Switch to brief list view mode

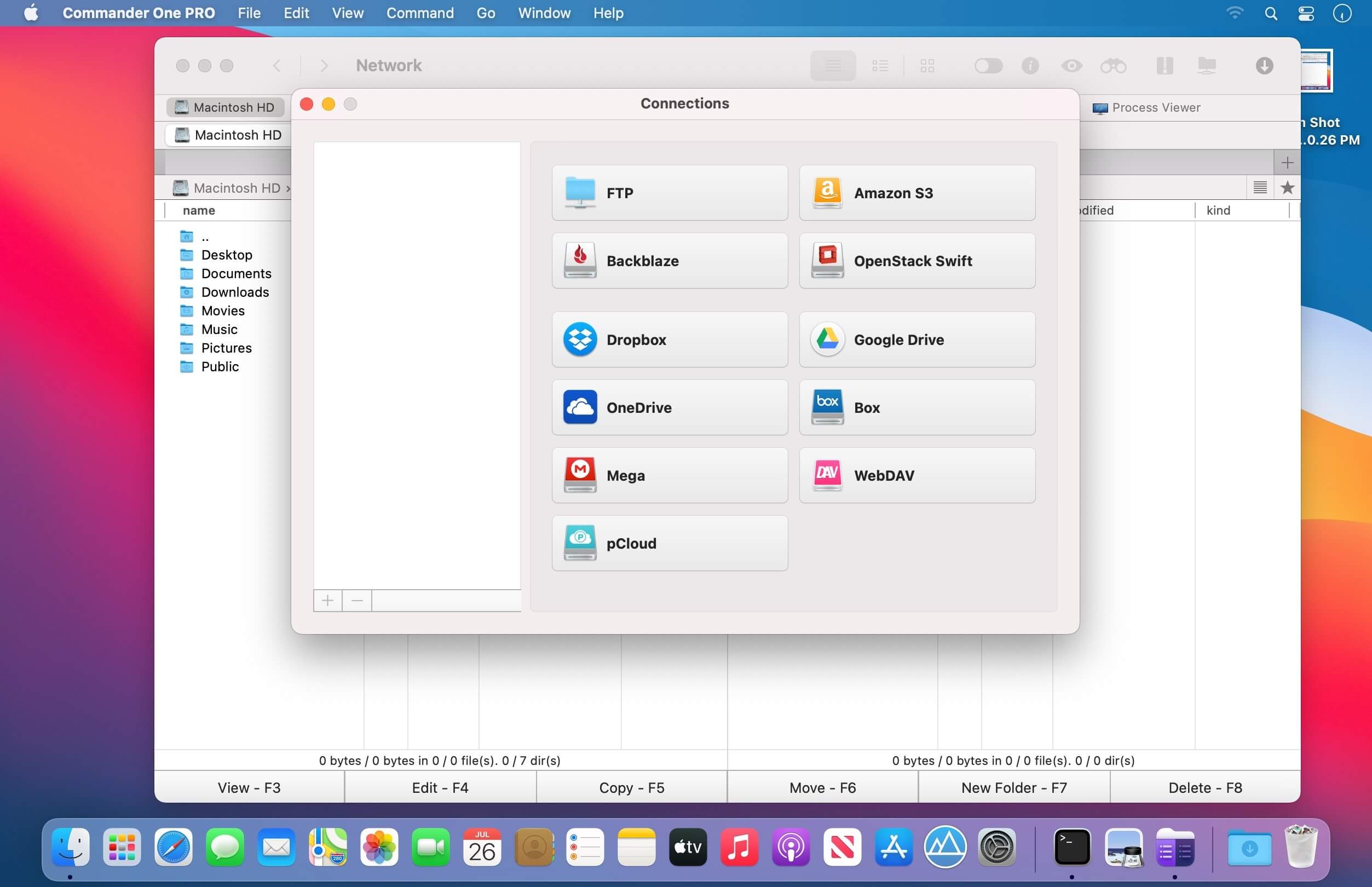click(x=880, y=66)
